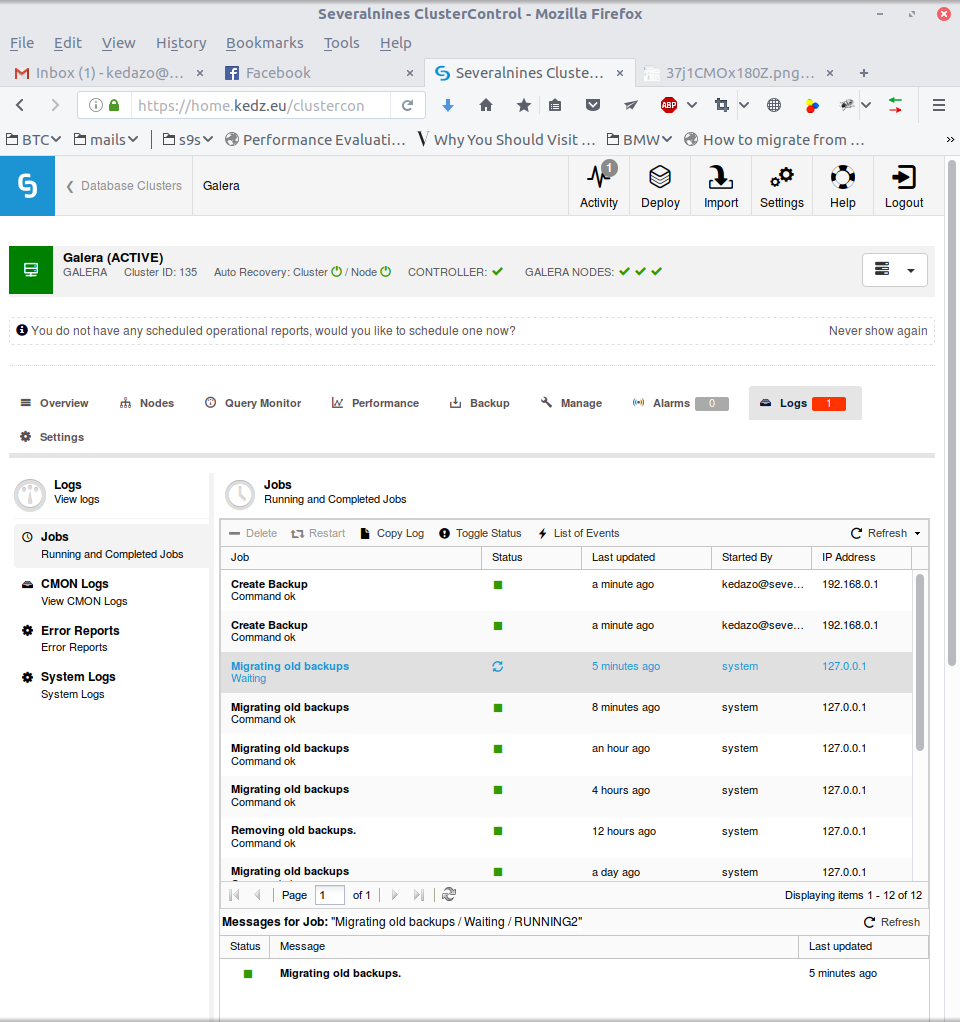The width and height of the screenshot is (960, 1022).
Task: Click the browser URL address bar
Action: tap(261, 106)
